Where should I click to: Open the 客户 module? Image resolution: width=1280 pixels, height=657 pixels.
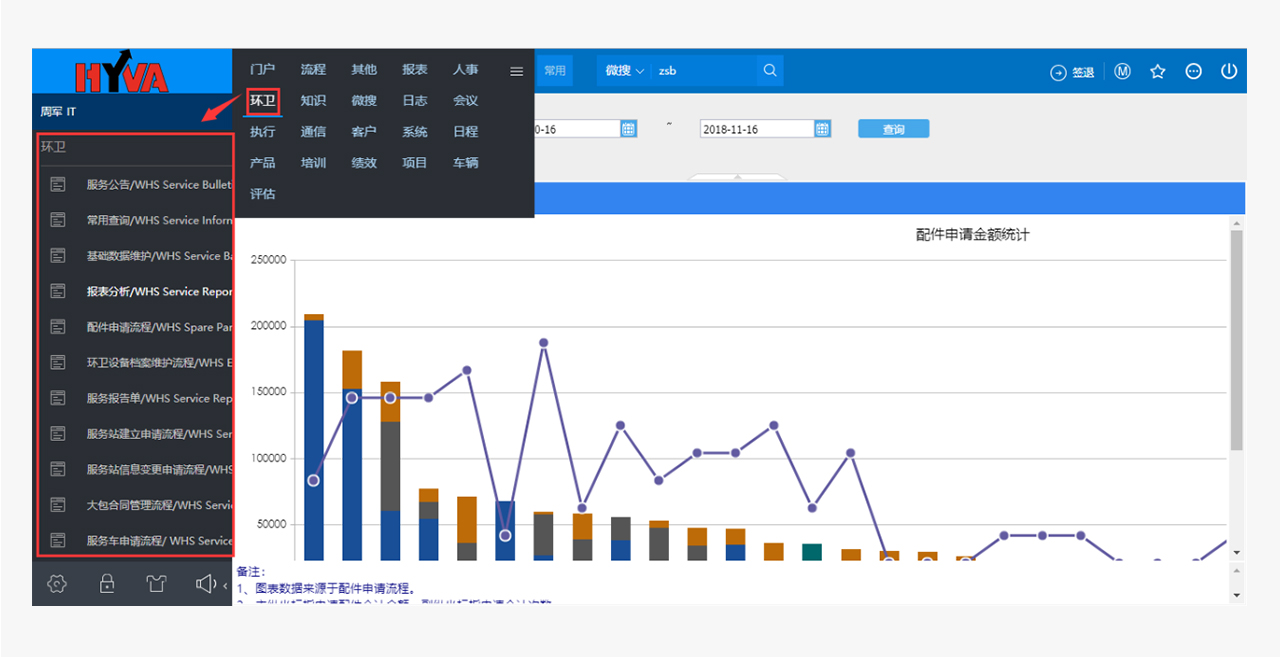click(364, 132)
